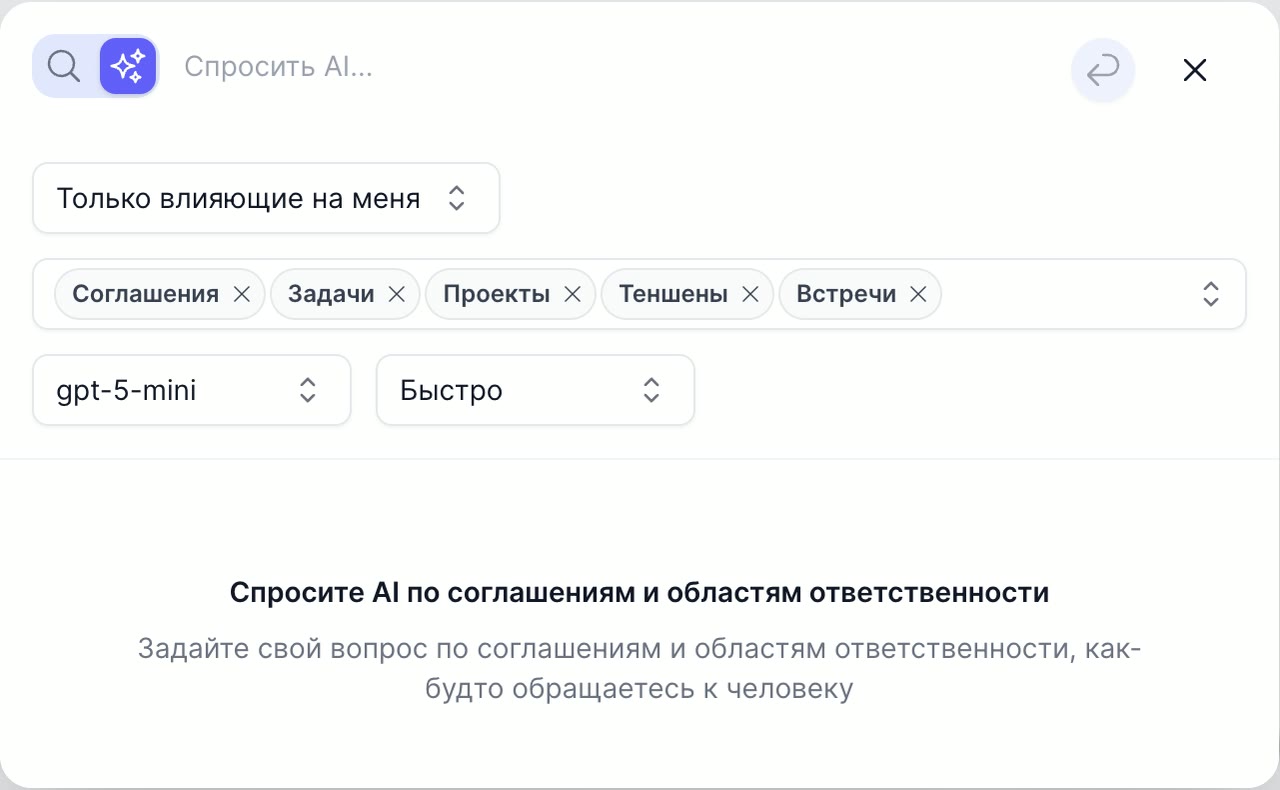Click the "Встречи" tag label
Image resolution: width=1280 pixels, height=790 pixels.
[846, 294]
